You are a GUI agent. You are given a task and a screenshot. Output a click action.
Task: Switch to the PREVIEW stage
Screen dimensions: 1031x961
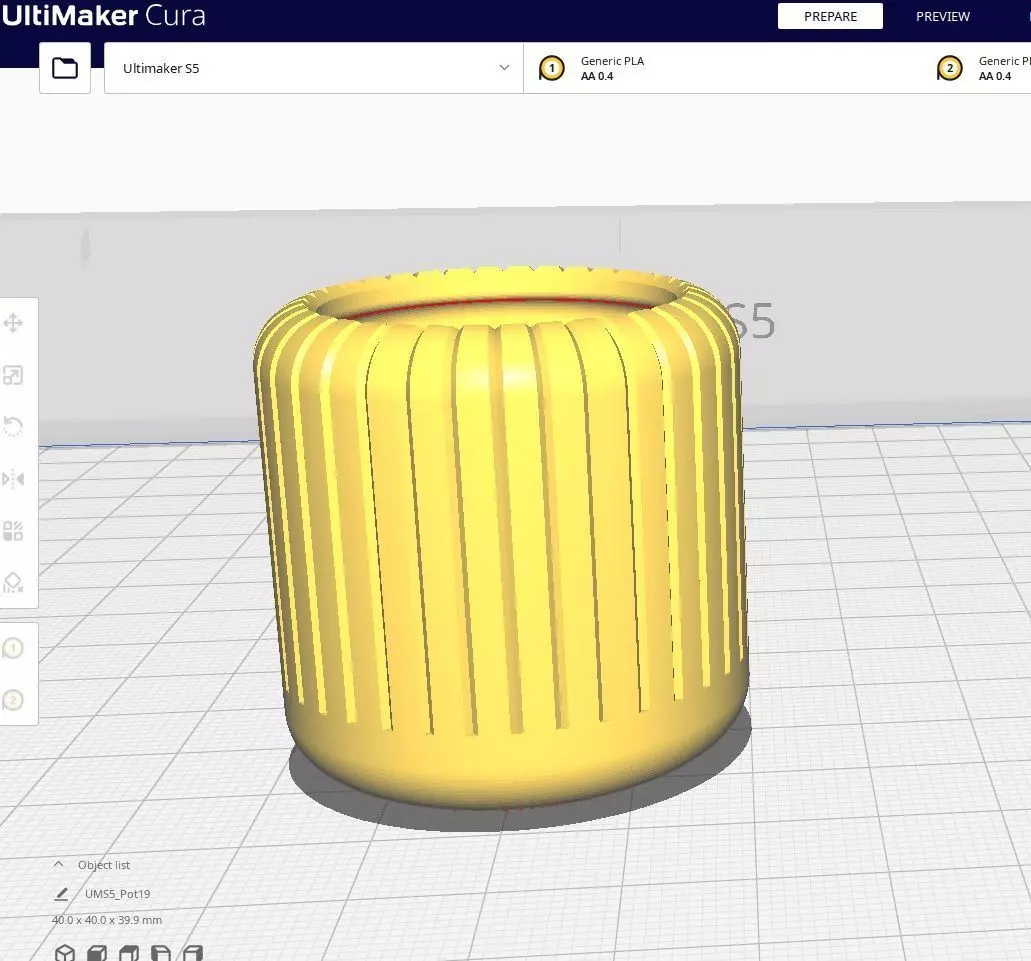pyautogui.click(x=942, y=16)
